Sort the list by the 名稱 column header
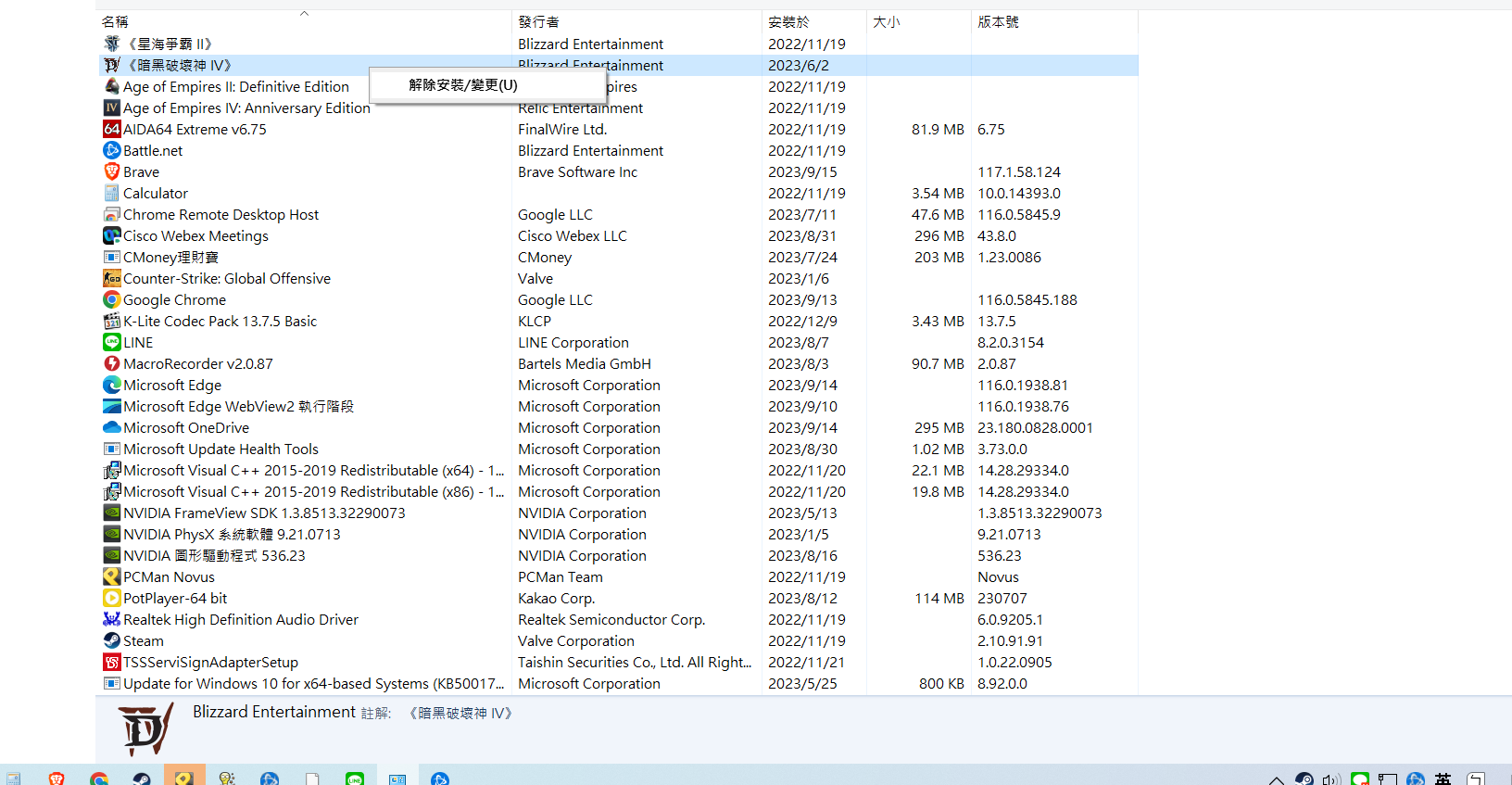This screenshot has height=785, width=1512. coord(116,21)
